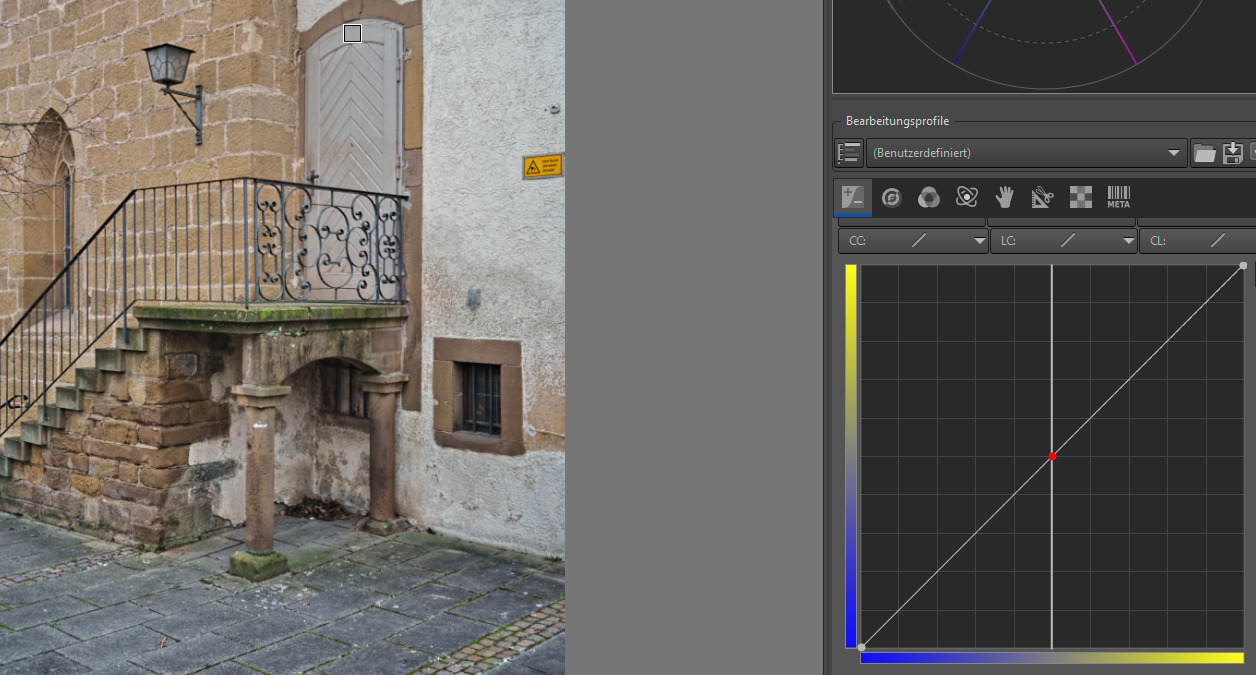Screen dimensions: 1256x675
Task: Toggle the profile fill mode button
Action: tap(849, 153)
